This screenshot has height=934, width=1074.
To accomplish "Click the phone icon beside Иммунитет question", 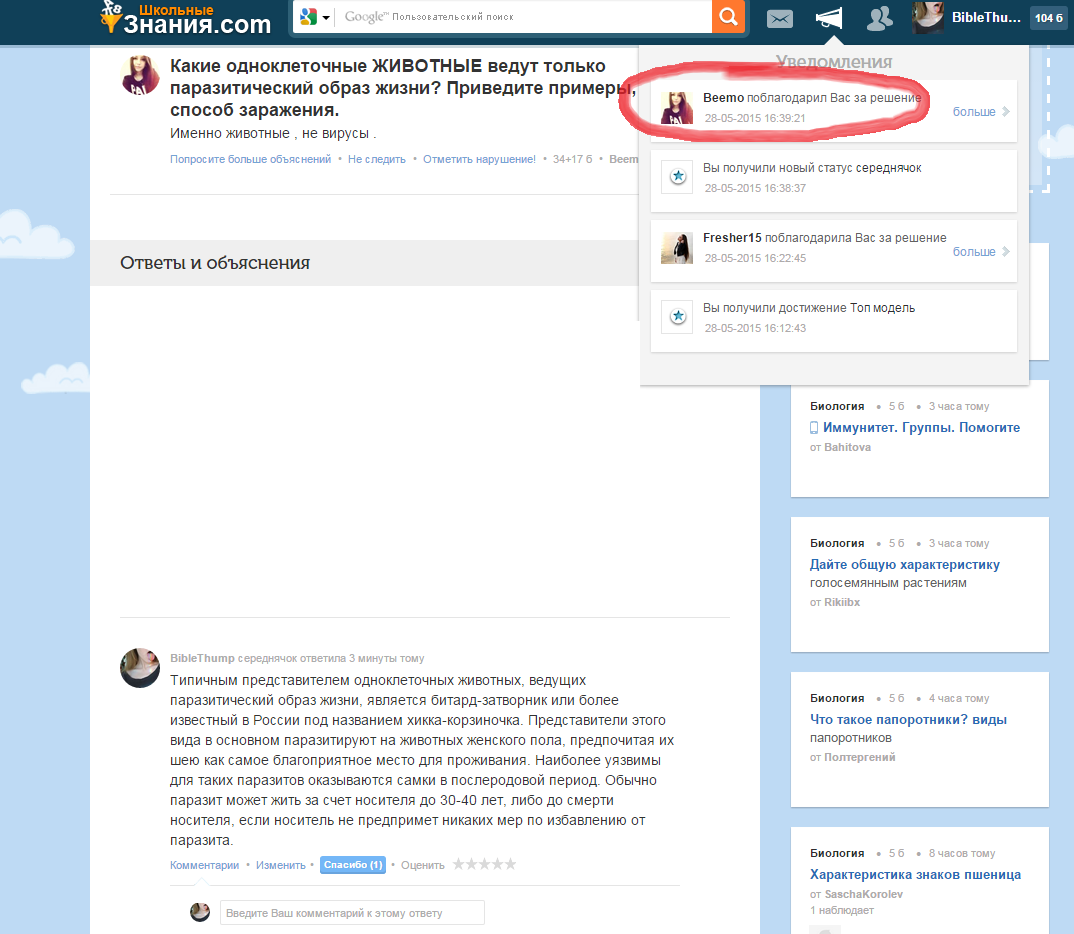I will pyautogui.click(x=814, y=427).
